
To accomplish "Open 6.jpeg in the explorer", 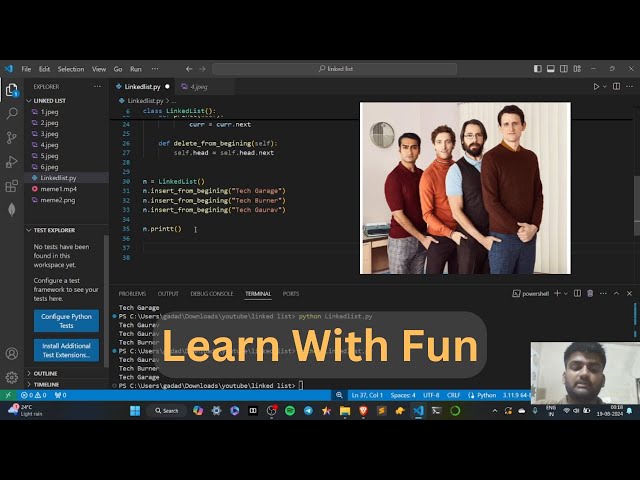I will click(49, 167).
